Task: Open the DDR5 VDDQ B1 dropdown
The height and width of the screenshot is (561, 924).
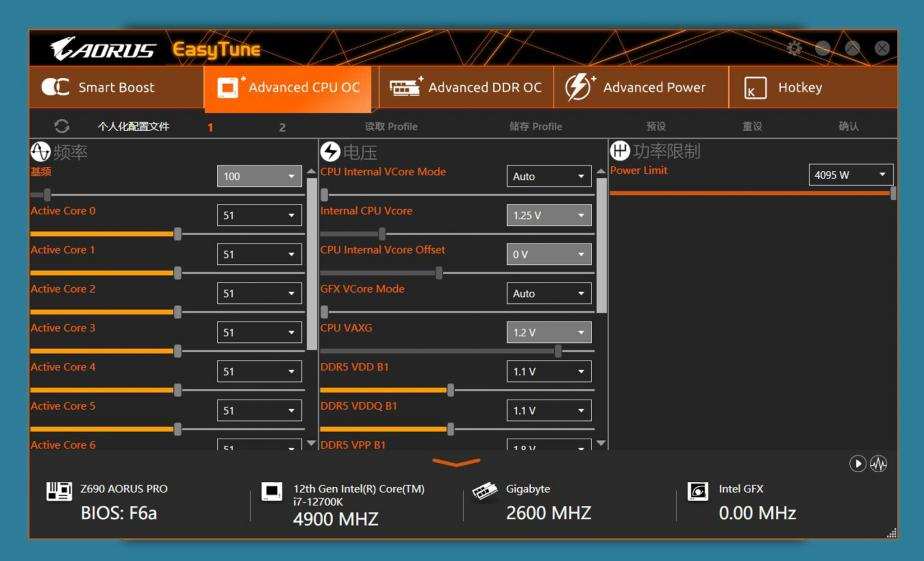Action: [x=549, y=410]
